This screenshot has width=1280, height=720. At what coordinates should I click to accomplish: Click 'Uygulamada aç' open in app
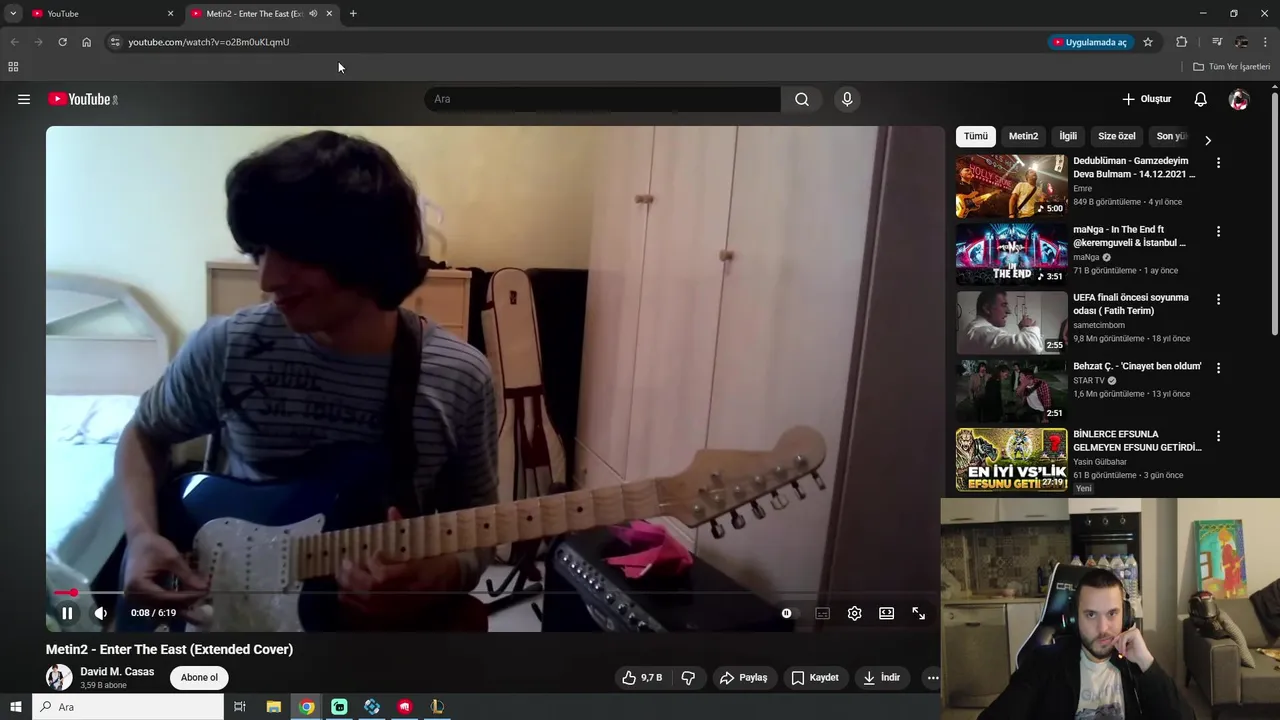pos(1089,42)
